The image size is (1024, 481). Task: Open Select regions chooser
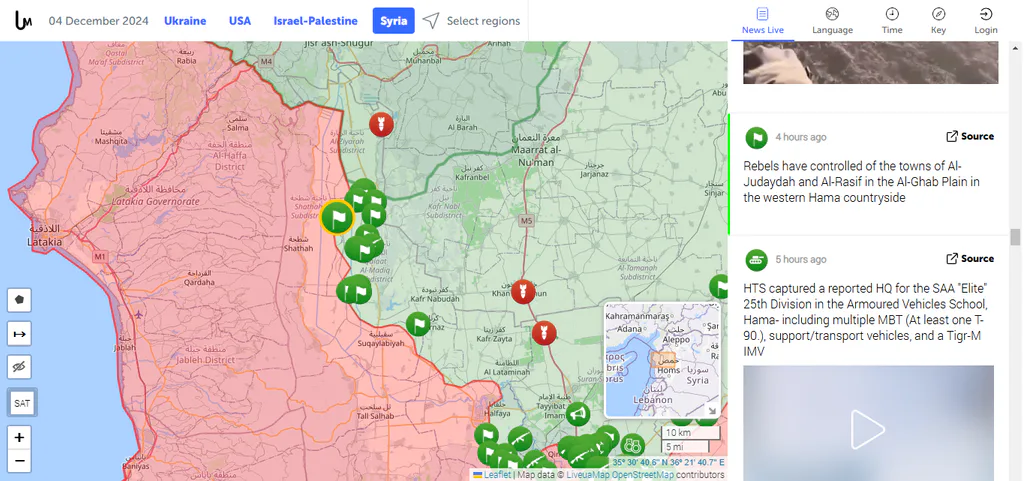click(472, 21)
